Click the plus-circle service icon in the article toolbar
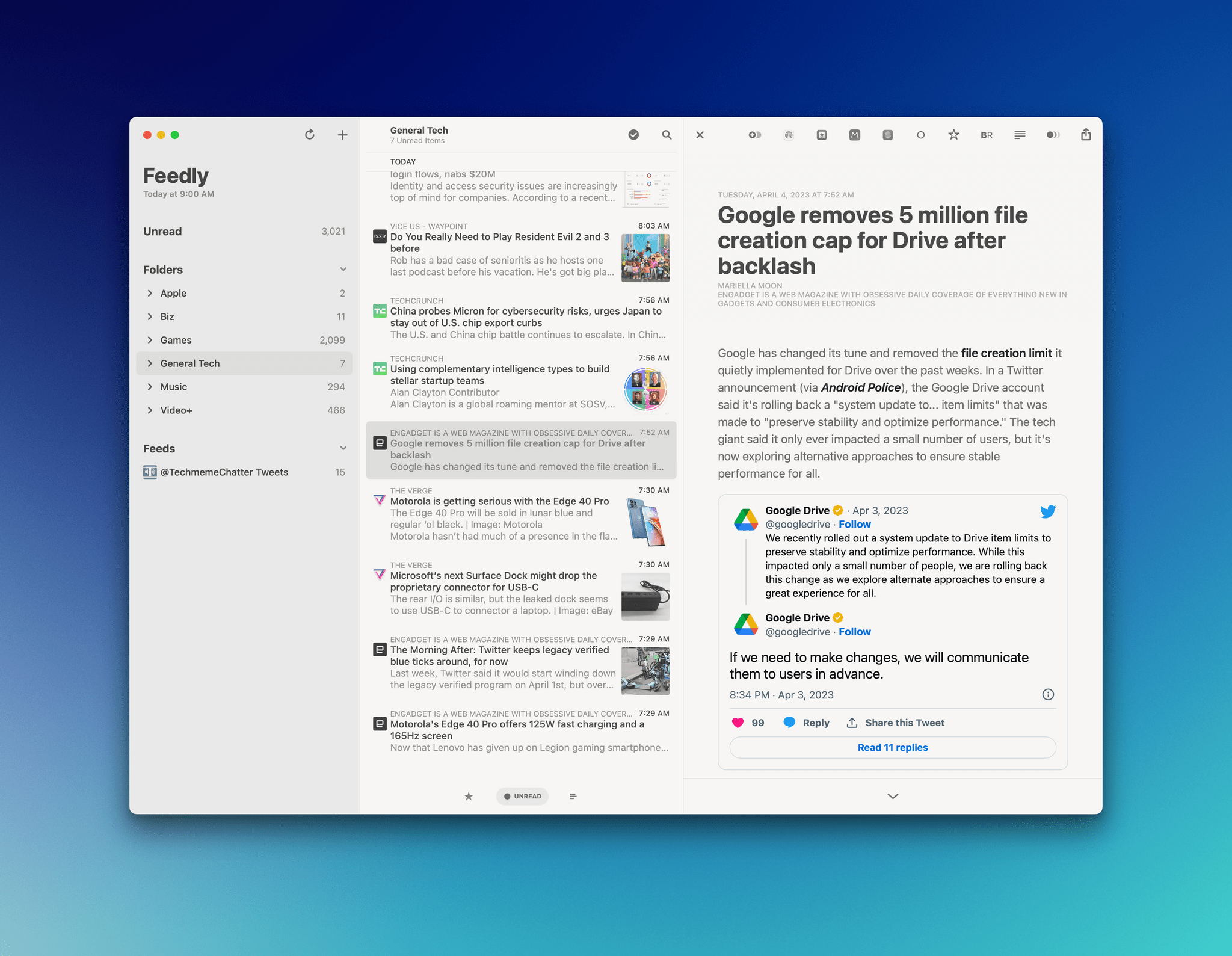 coord(754,135)
